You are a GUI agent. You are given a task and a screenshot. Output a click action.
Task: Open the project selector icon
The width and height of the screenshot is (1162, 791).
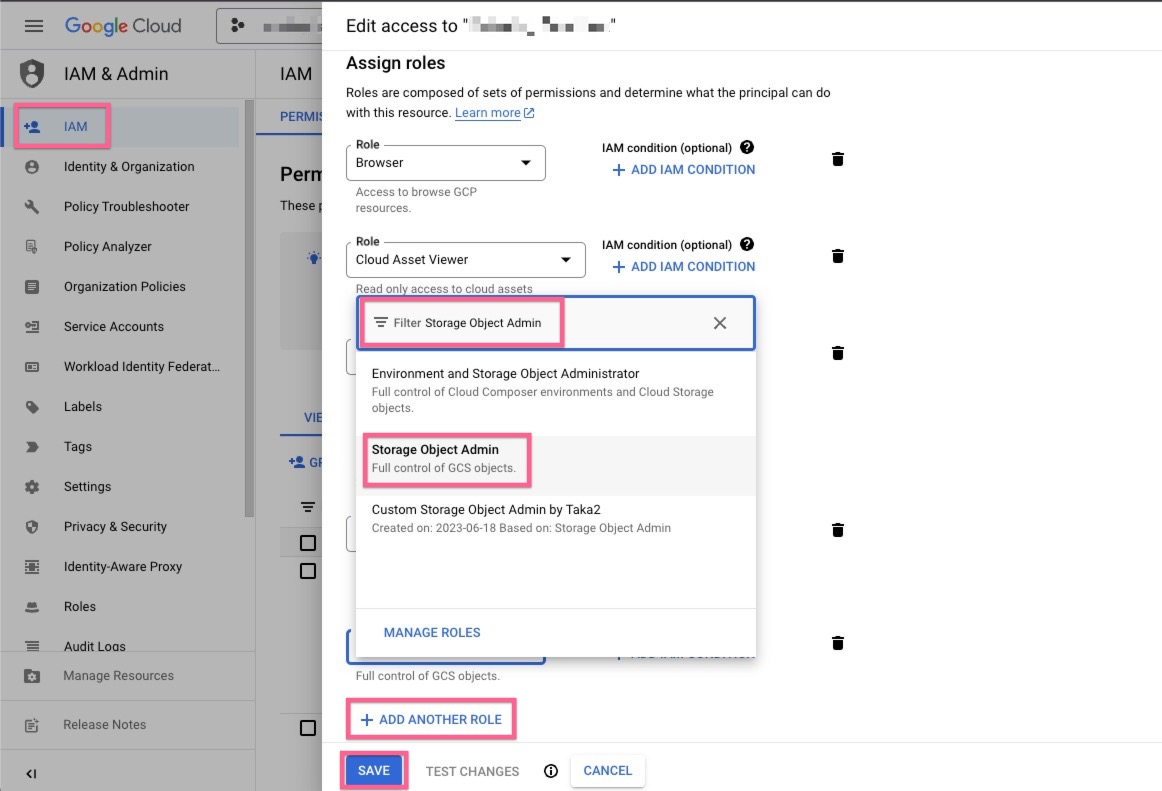pos(238,26)
